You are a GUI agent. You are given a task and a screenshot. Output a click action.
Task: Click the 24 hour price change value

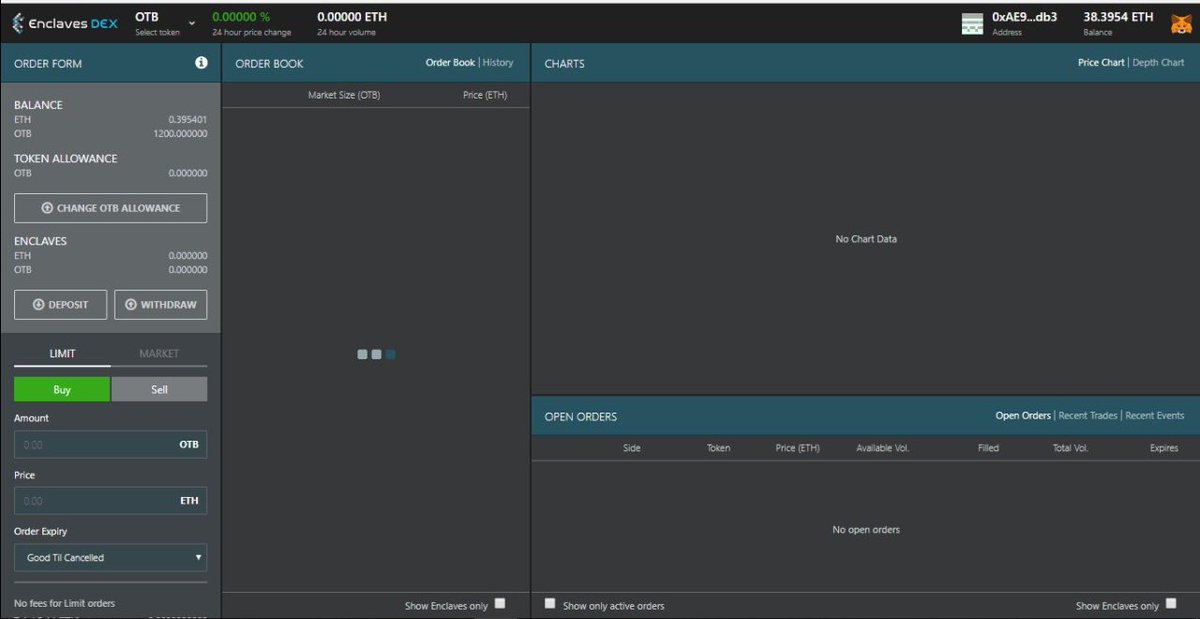[241, 17]
